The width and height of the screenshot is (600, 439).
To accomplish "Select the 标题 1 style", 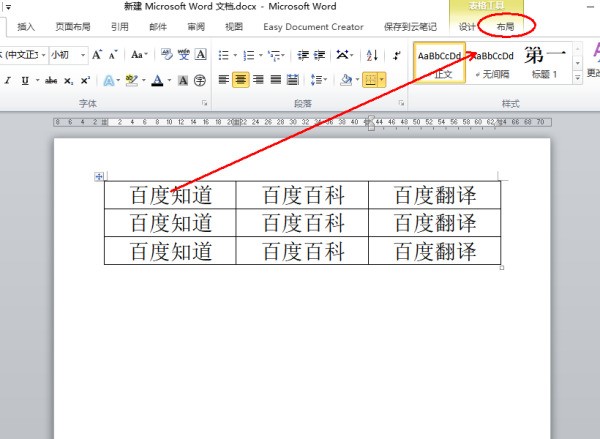I will 545,63.
